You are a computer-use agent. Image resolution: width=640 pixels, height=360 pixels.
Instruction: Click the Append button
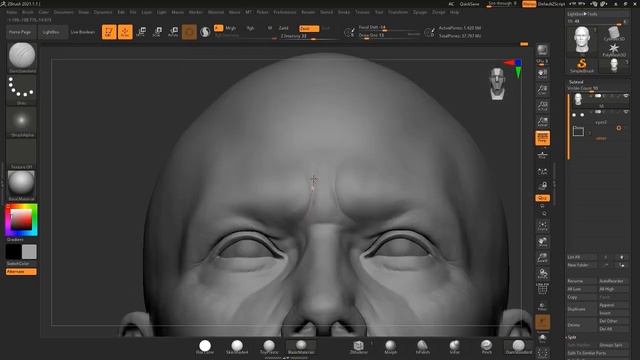click(613, 305)
